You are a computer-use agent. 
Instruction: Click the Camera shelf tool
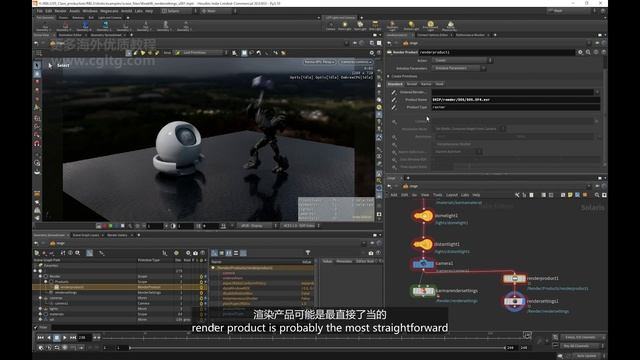pyautogui.click(x=331, y=26)
